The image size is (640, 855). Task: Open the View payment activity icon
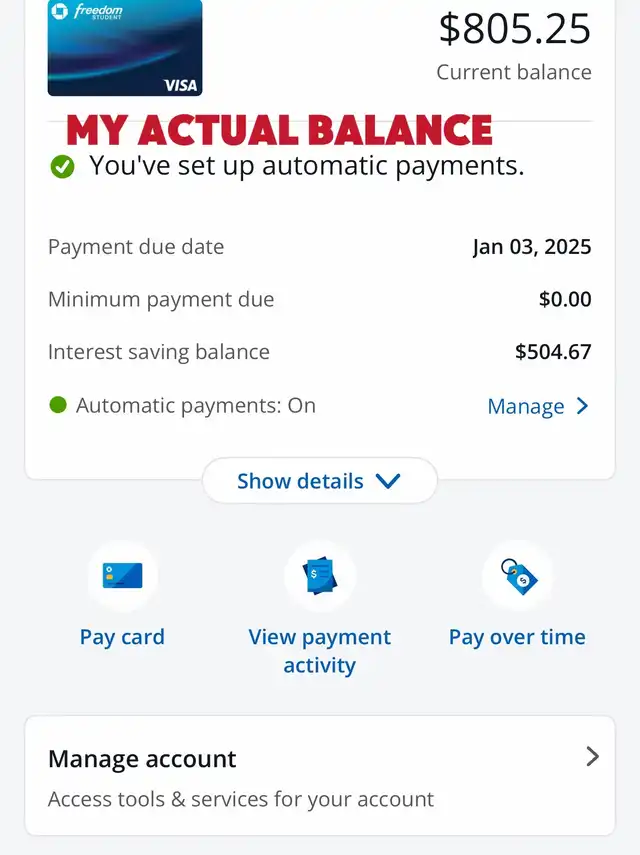point(320,575)
